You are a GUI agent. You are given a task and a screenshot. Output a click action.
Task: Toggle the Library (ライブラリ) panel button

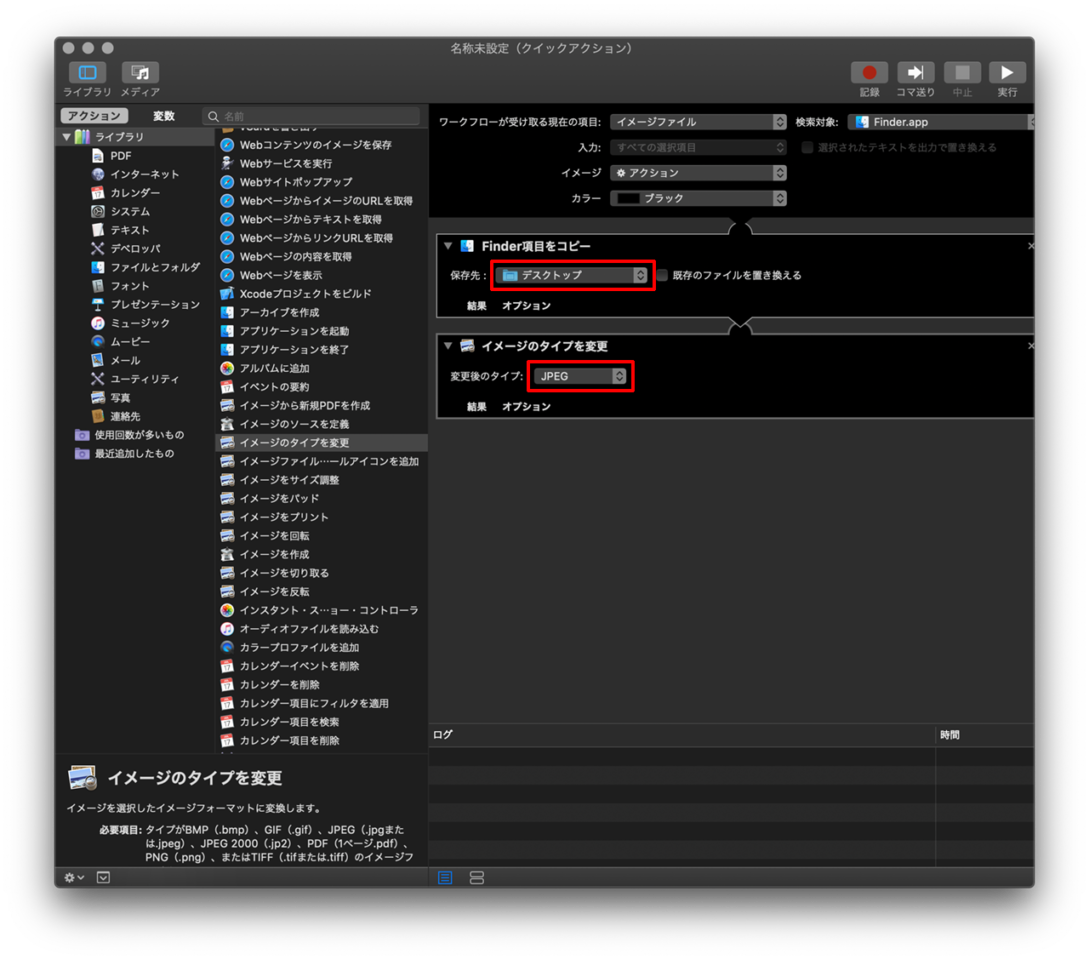(88, 73)
